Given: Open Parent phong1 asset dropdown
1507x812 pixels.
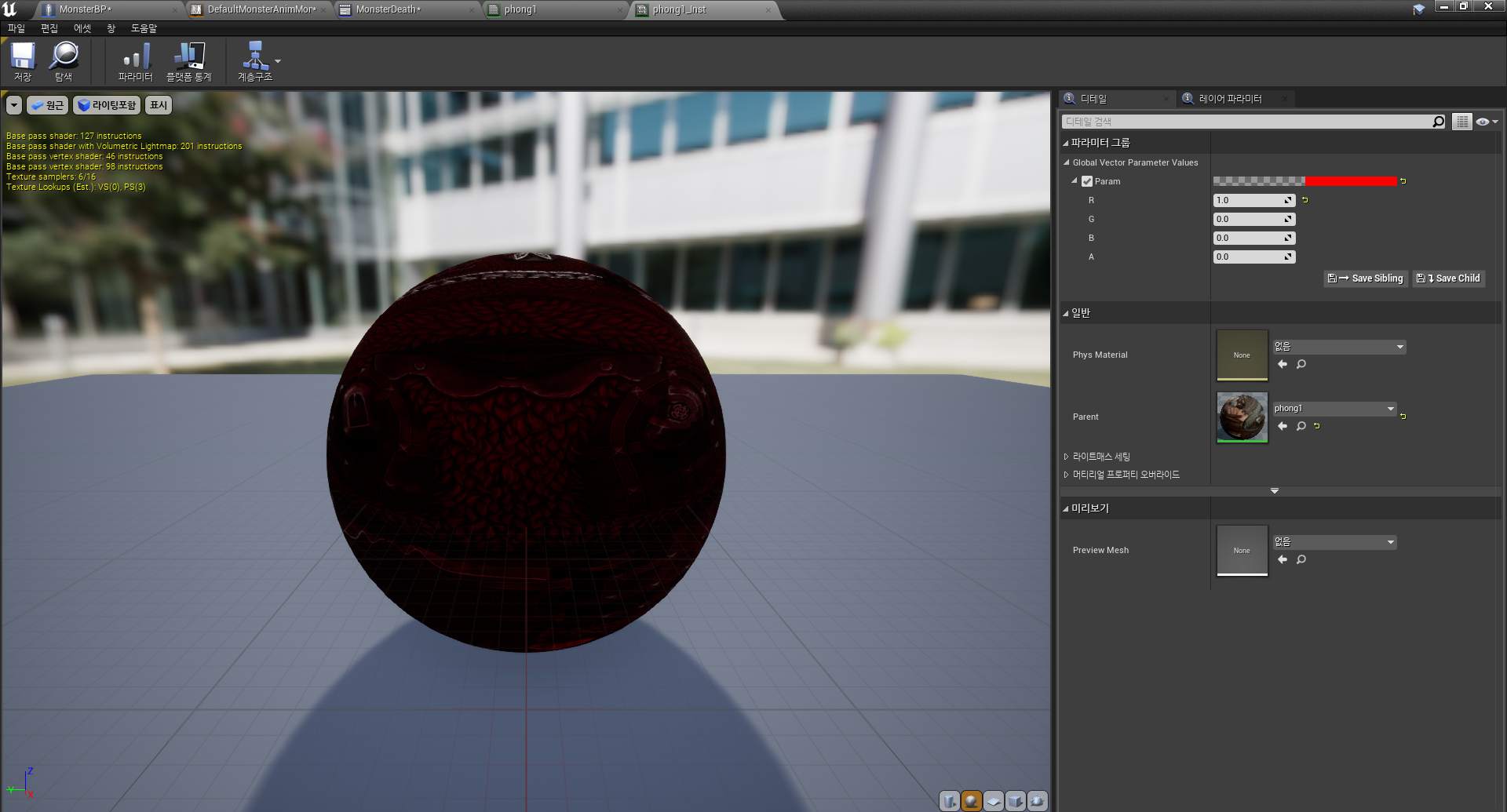Looking at the screenshot, I should point(1334,409).
